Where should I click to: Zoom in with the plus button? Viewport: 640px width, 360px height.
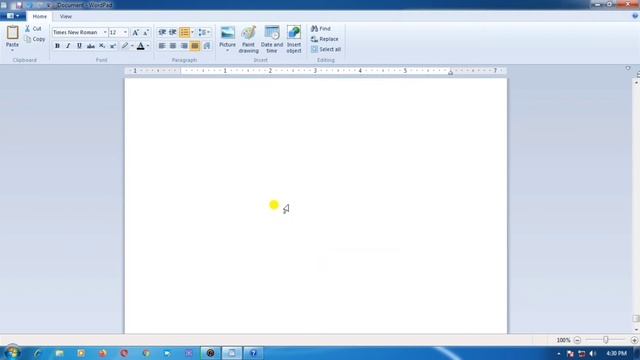[634, 340]
